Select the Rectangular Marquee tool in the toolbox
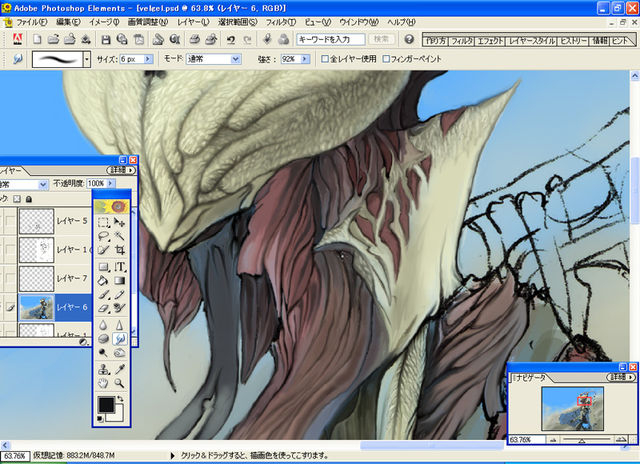This screenshot has height=464, width=640. (104, 222)
